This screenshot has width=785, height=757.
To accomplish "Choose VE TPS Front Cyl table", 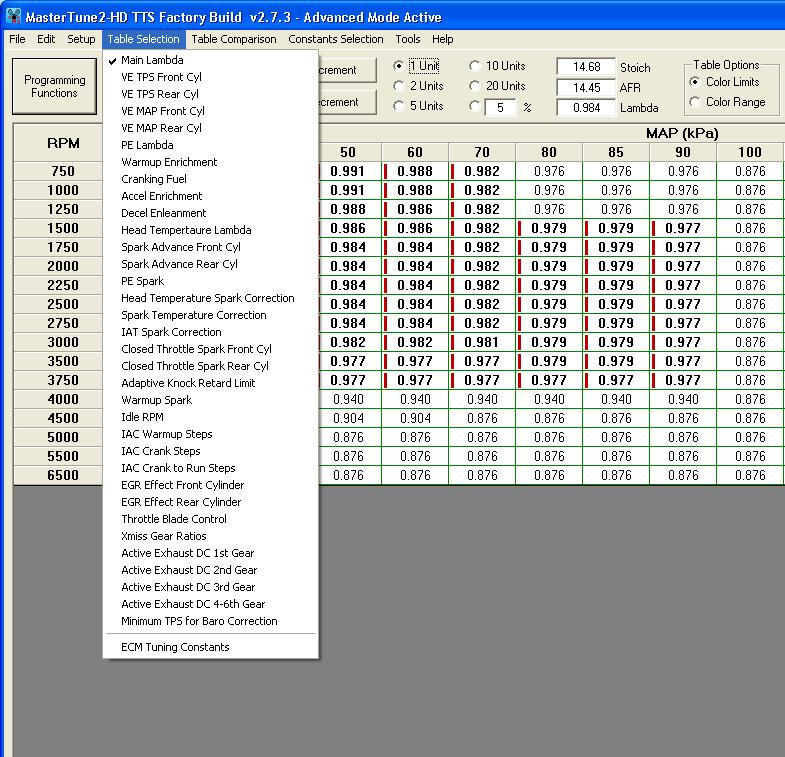I will pyautogui.click(x=210, y=77).
